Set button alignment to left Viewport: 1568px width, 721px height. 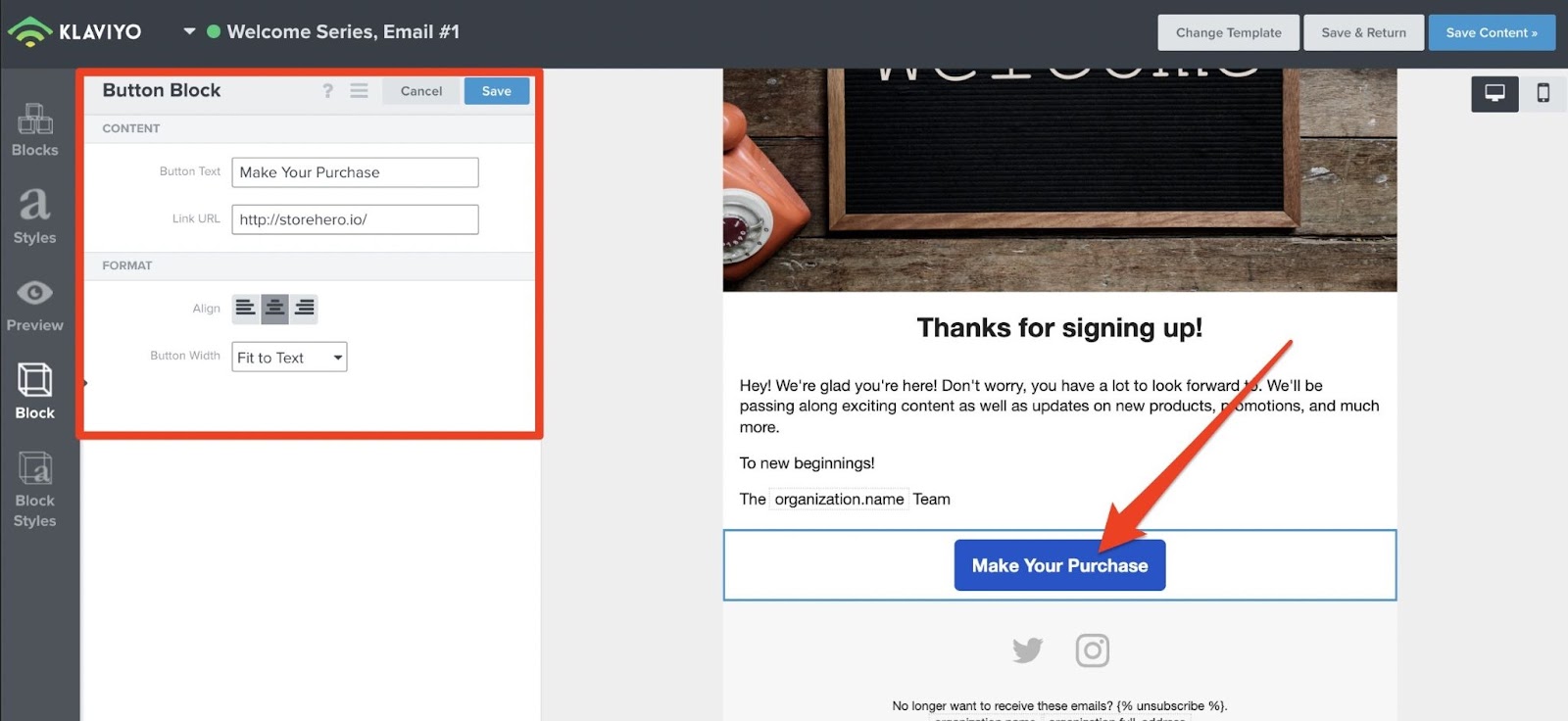point(246,309)
